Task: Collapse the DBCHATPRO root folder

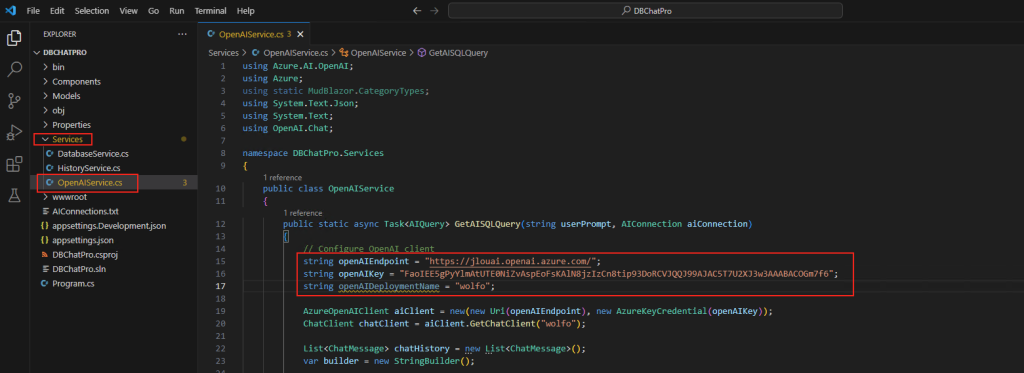Action: [114, 52]
